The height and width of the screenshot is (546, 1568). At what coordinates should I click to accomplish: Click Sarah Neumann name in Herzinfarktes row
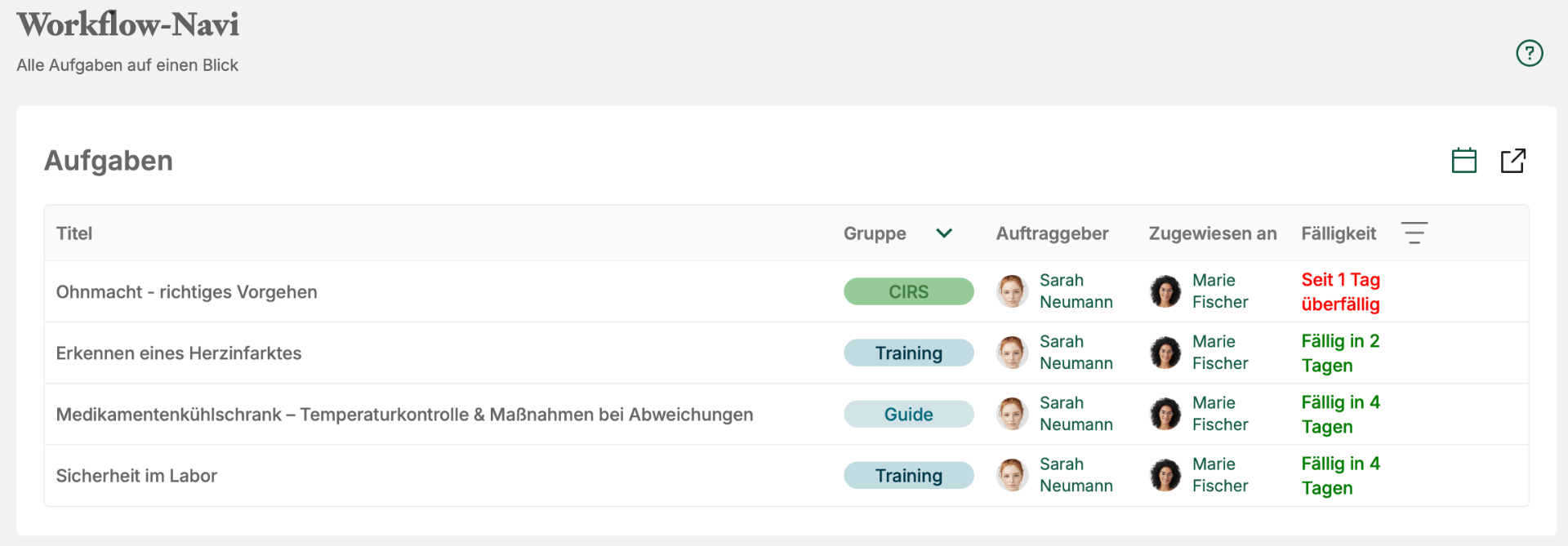click(x=1076, y=353)
